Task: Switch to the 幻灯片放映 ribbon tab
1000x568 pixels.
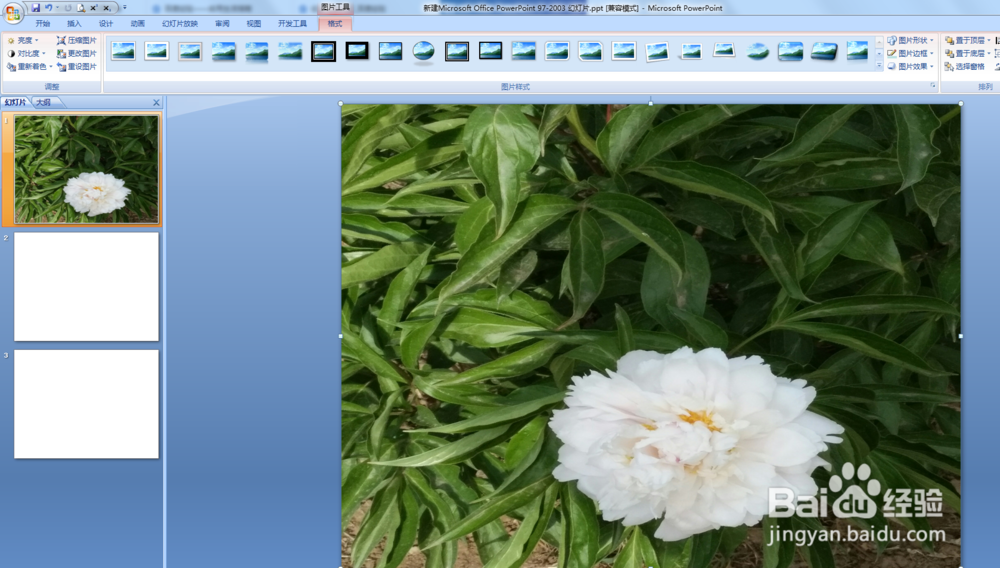Action: (180, 24)
